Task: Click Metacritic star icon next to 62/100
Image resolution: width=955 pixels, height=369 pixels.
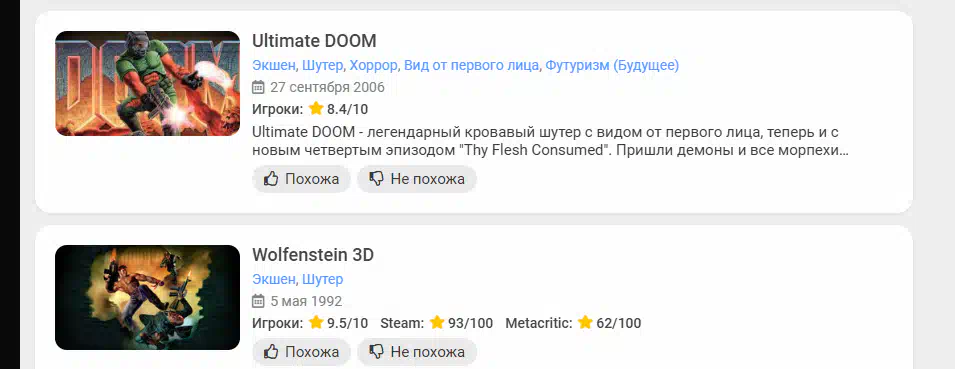Action: pyautogui.click(x=585, y=323)
